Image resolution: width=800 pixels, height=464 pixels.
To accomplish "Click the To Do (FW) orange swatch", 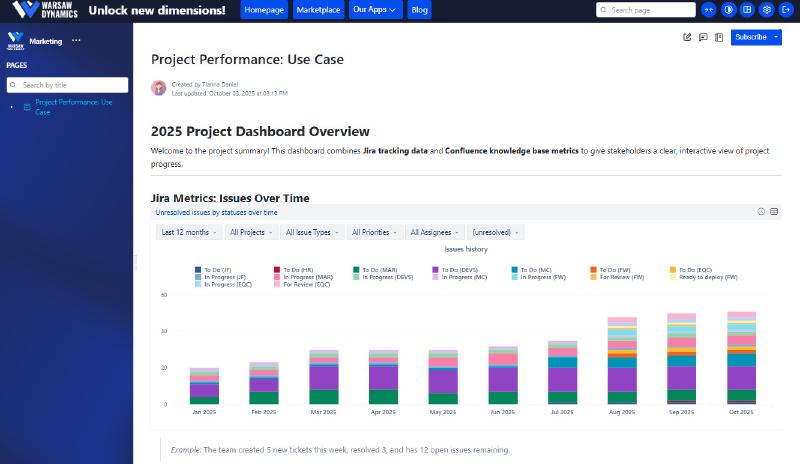I will tap(593, 270).
